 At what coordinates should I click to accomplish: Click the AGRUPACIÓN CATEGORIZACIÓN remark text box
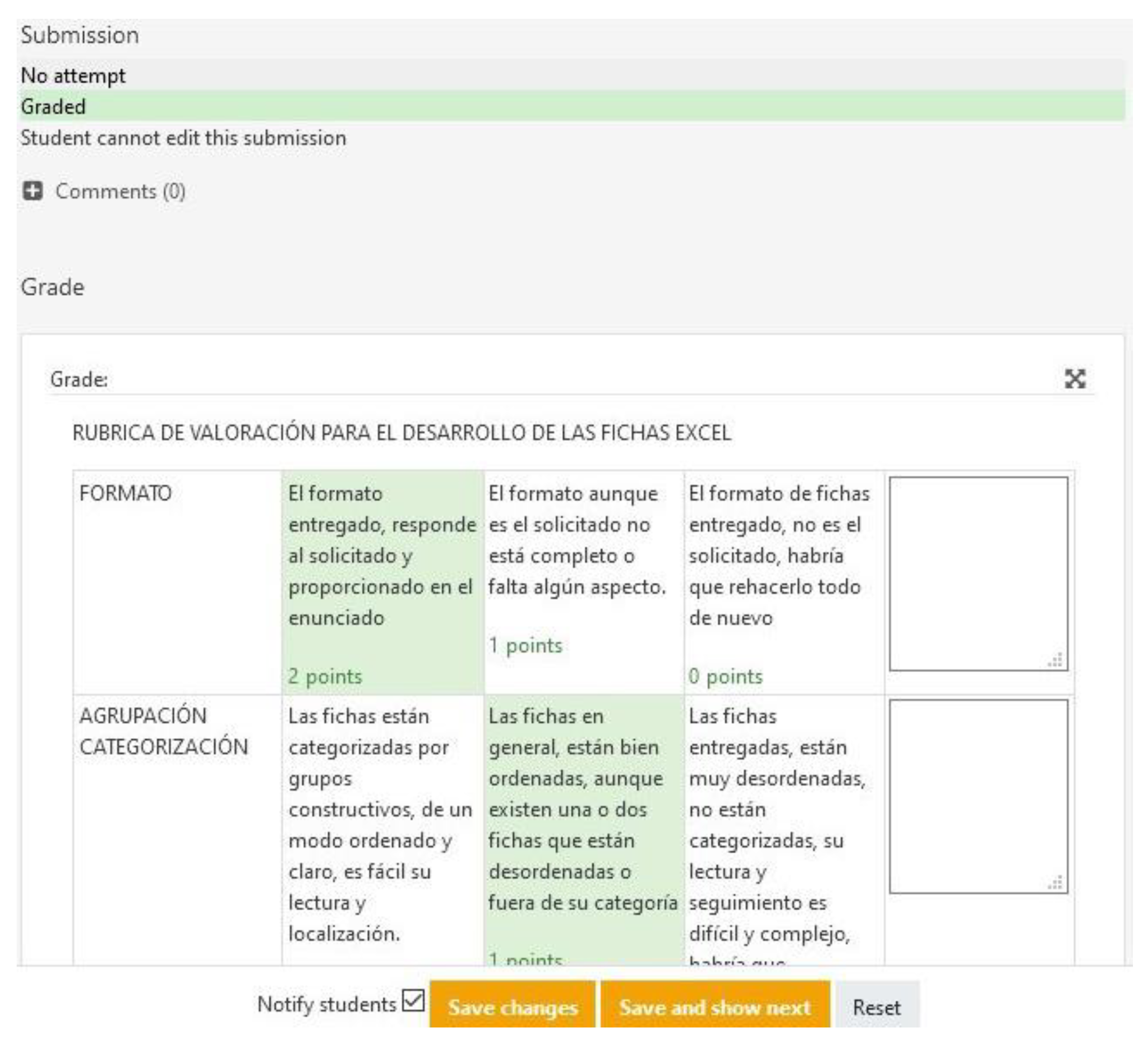(x=977, y=796)
